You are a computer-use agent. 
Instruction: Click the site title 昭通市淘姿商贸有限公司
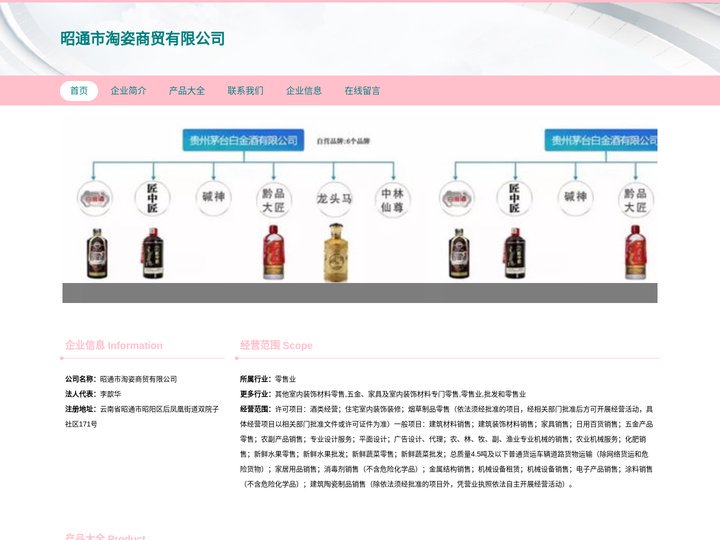pyautogui.click(x=142, y=39)
